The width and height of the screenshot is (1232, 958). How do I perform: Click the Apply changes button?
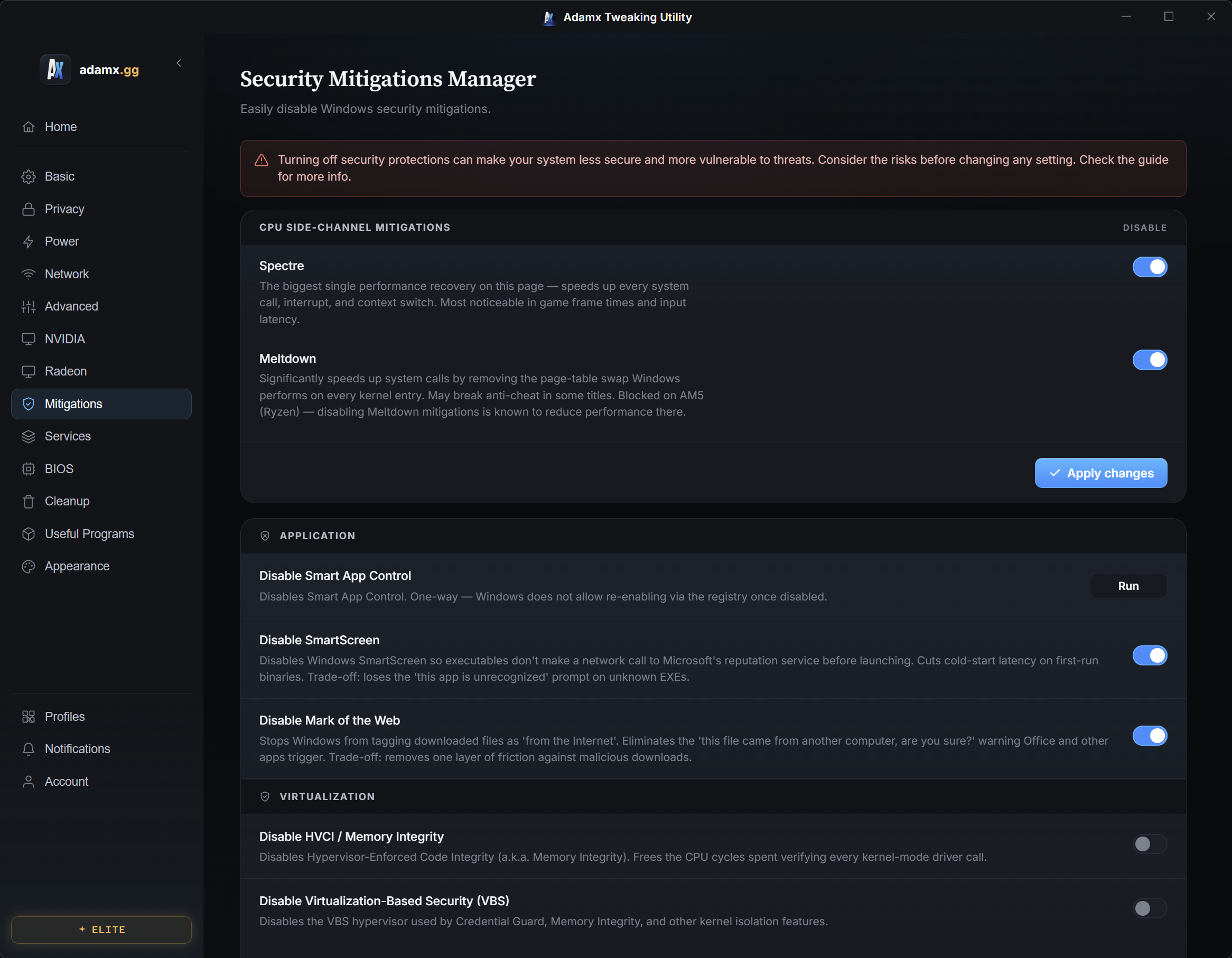[x=1100, y=473]
